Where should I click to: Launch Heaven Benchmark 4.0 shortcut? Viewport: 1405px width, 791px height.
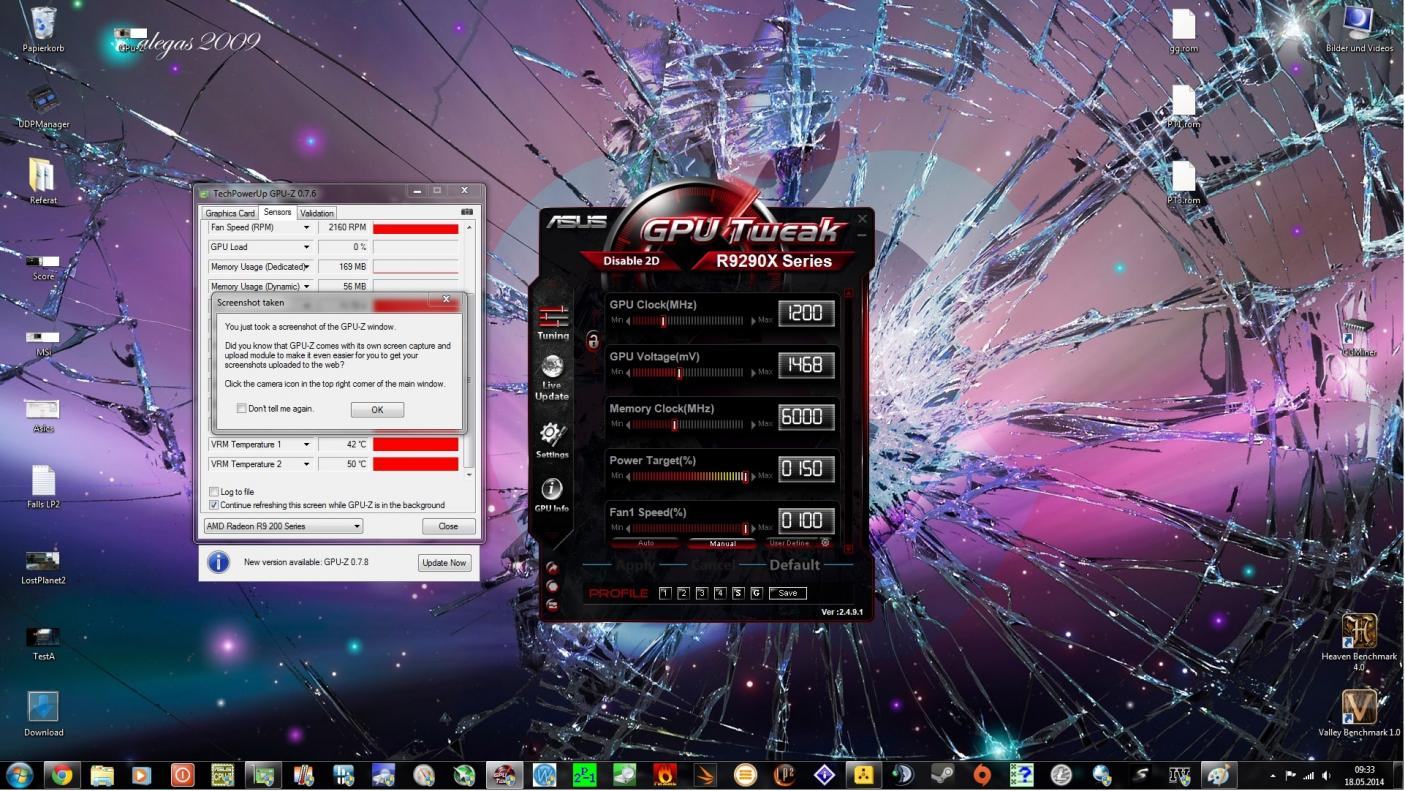(x=1358, y=642)
